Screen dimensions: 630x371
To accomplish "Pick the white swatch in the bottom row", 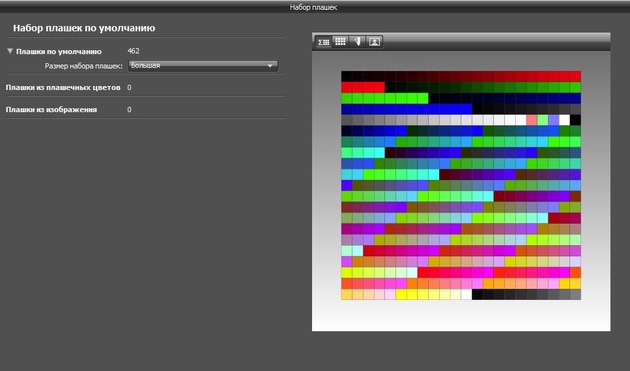I will [x=466, y=294].
